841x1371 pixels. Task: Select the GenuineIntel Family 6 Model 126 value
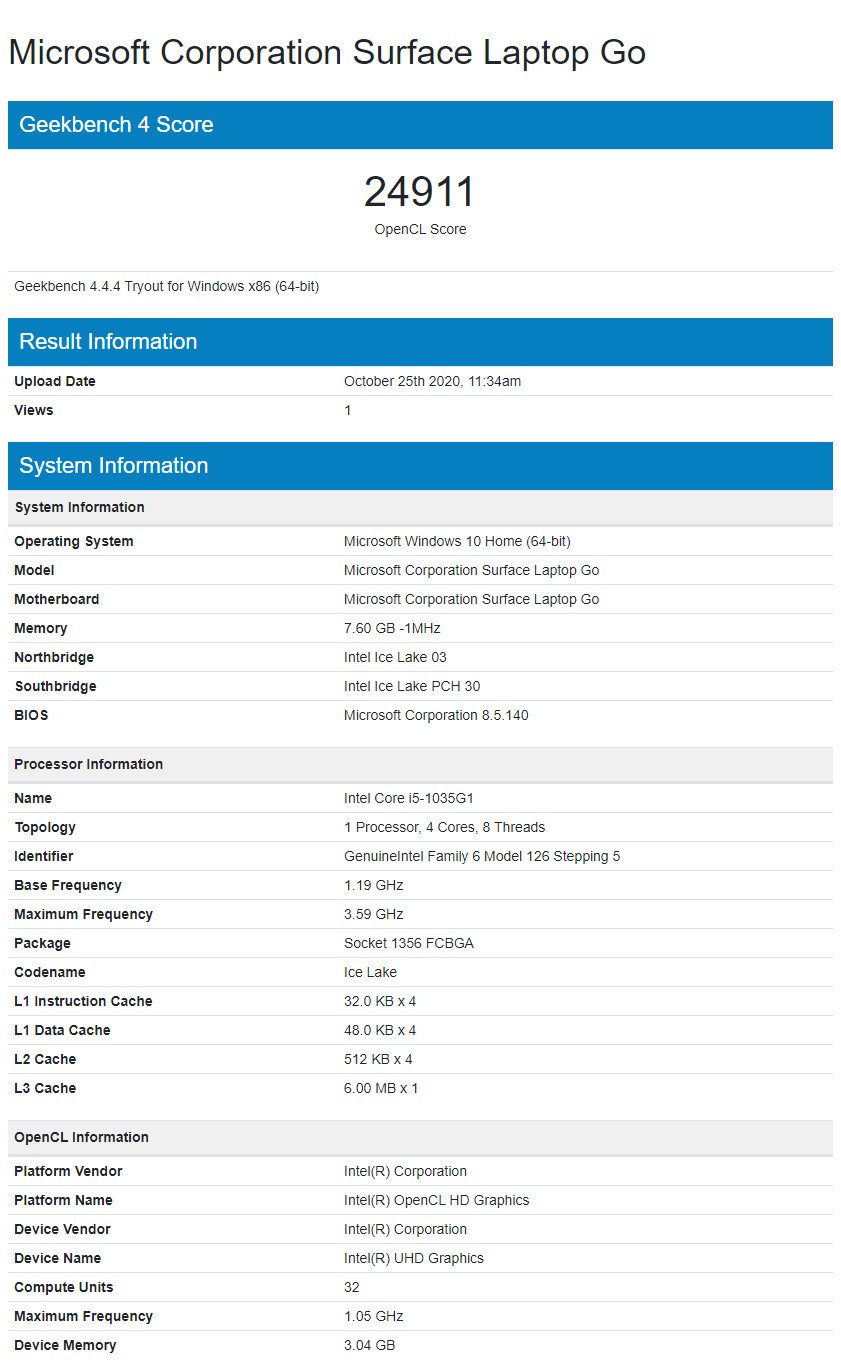[482, 856]
